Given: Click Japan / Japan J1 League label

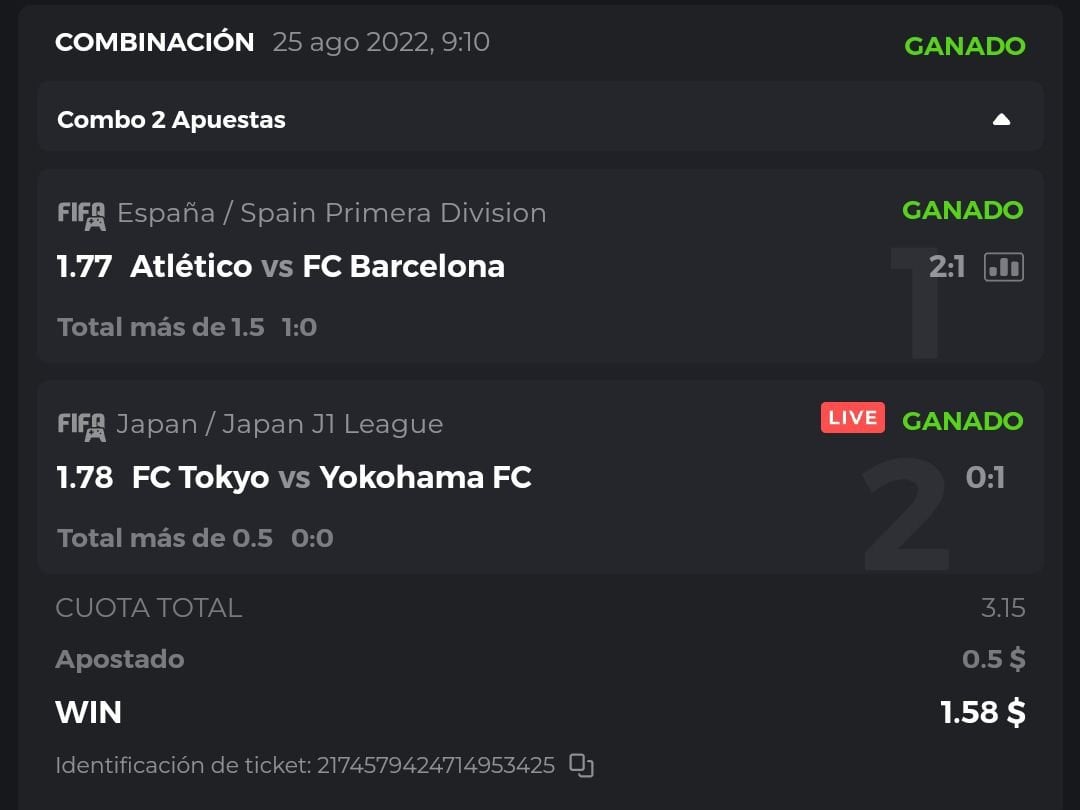Looking at the screenshot, I should click(279, 424).
